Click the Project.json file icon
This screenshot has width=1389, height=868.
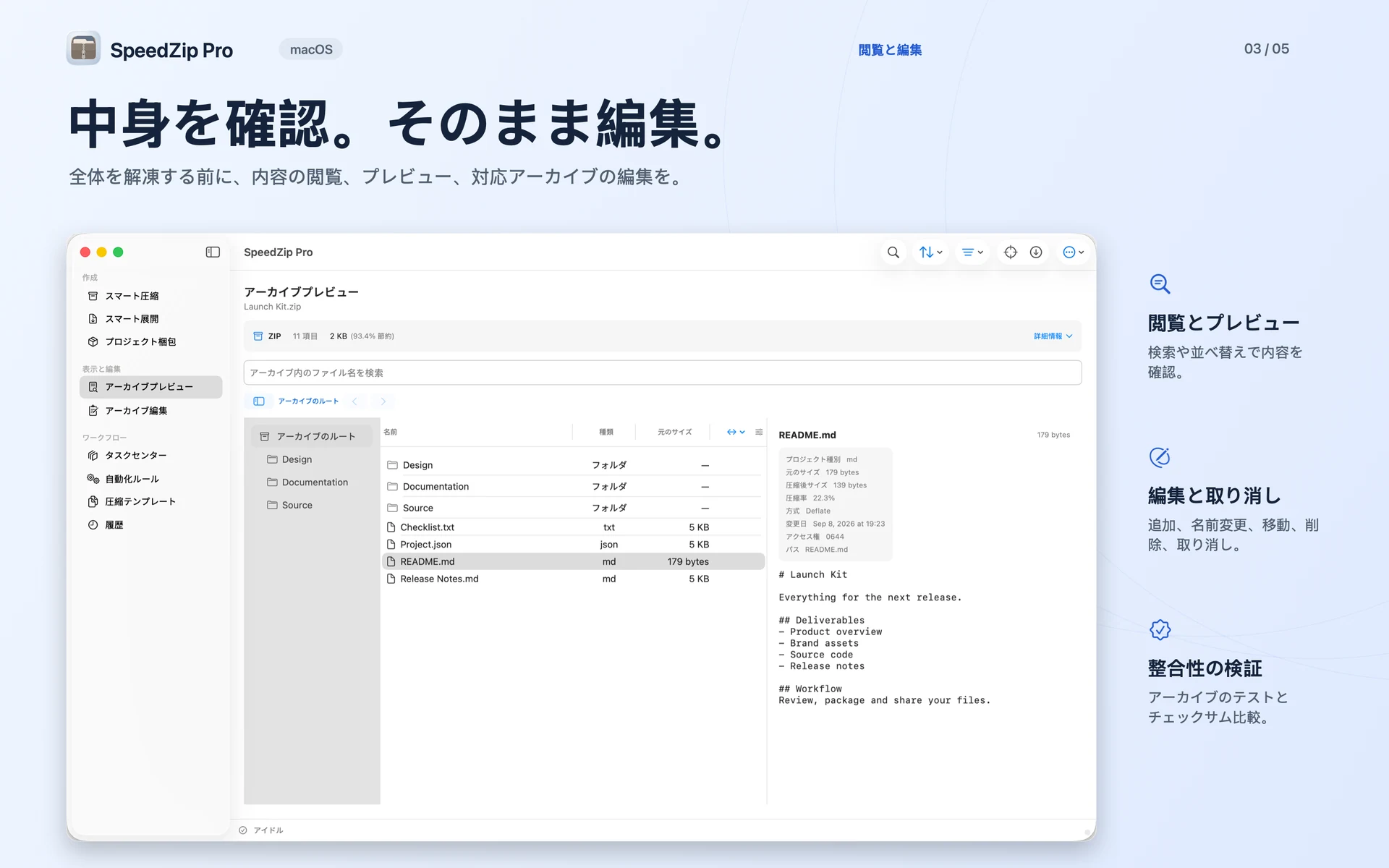(x=391, y=545)
